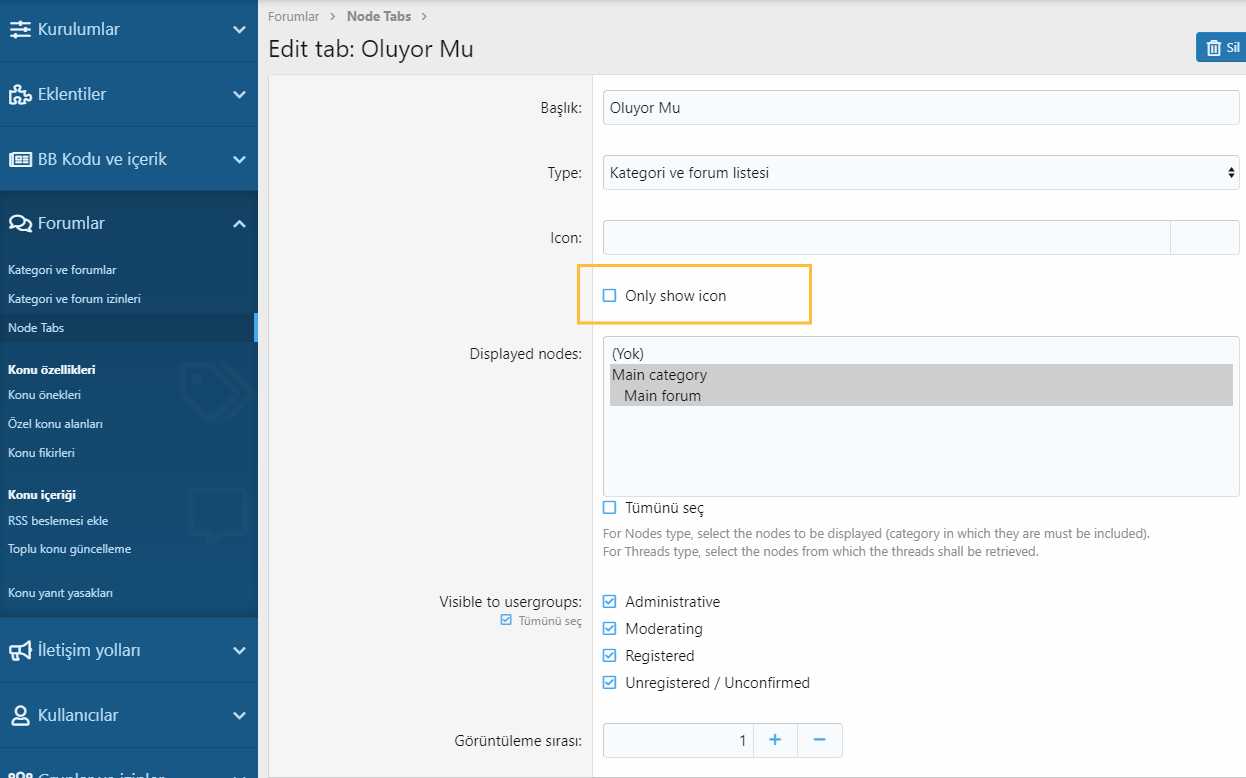Screen dimensions: 1246x778
Task: Select (Yok) in Displayed nodes list
Action: 921,354
